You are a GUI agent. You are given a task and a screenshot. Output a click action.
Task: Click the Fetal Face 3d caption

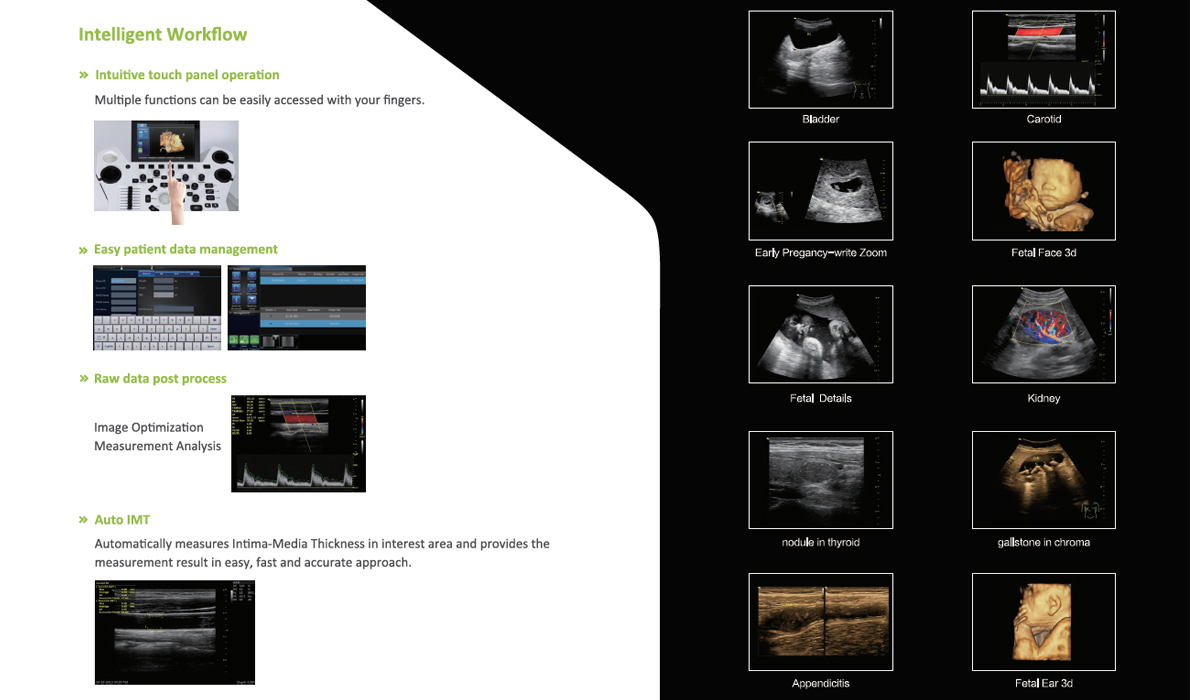click(x=1044, y=253)
